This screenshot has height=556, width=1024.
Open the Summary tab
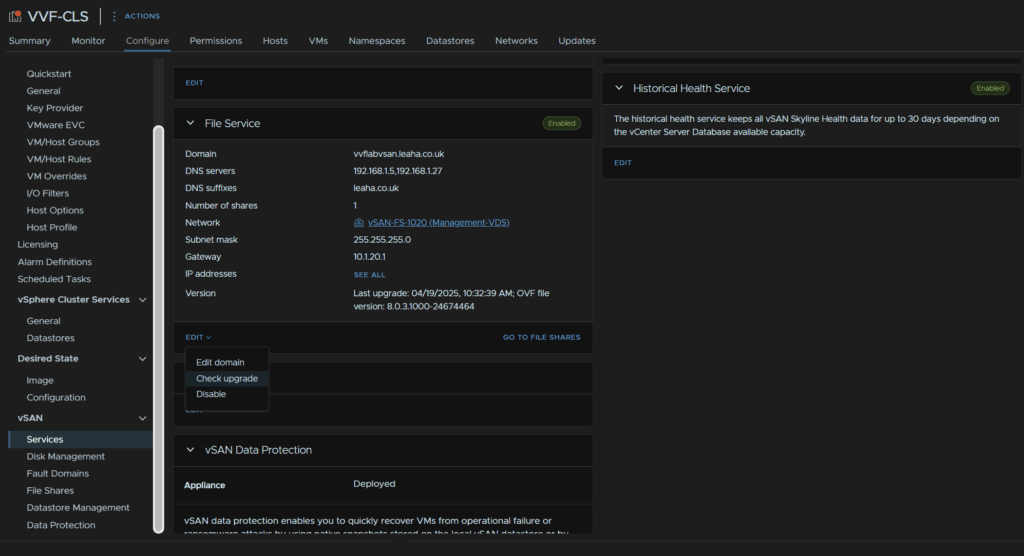click(29, 41)
